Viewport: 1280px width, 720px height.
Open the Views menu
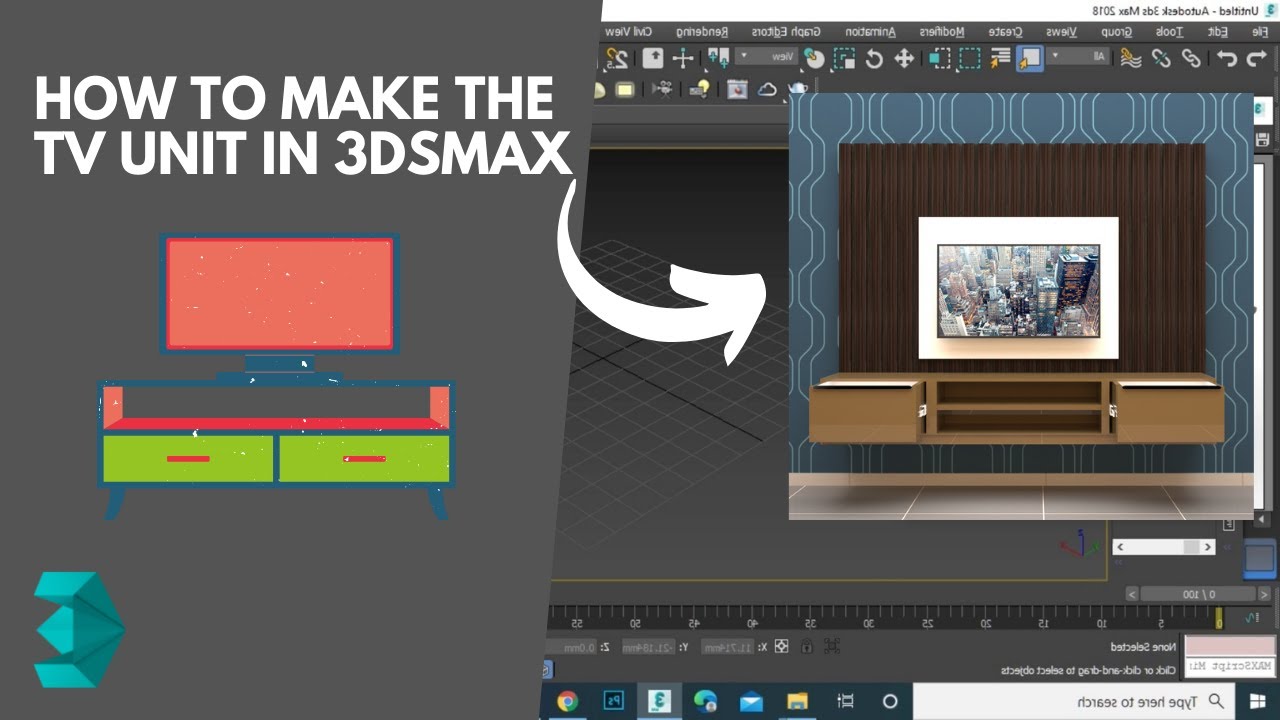pyautogui.click(x=1064, y=32)
